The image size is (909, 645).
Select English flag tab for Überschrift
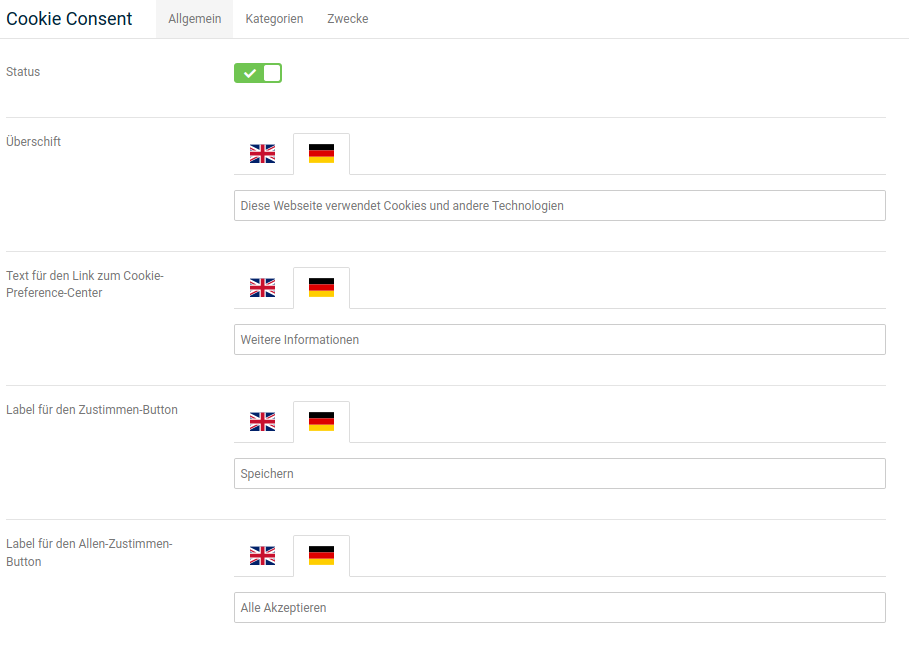[x=262, y=154]
